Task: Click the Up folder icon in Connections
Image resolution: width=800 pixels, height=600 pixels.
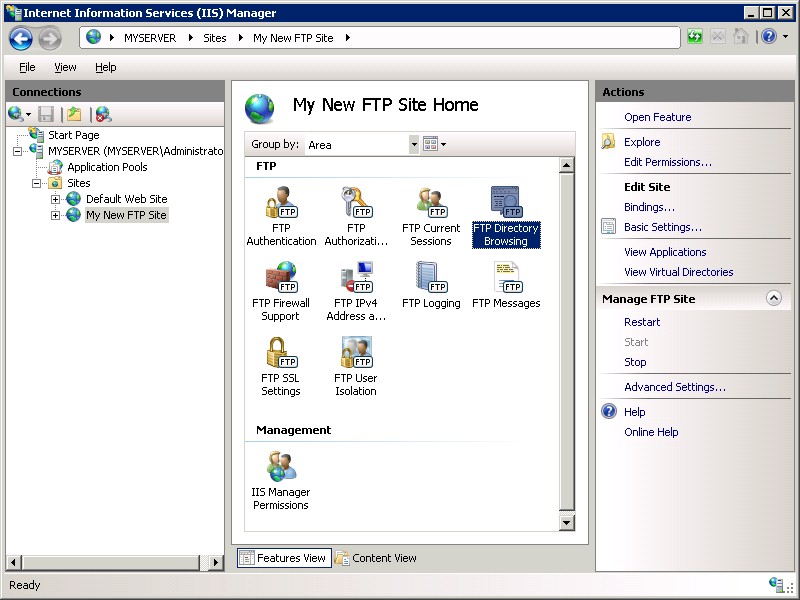Action: (74, 114)
